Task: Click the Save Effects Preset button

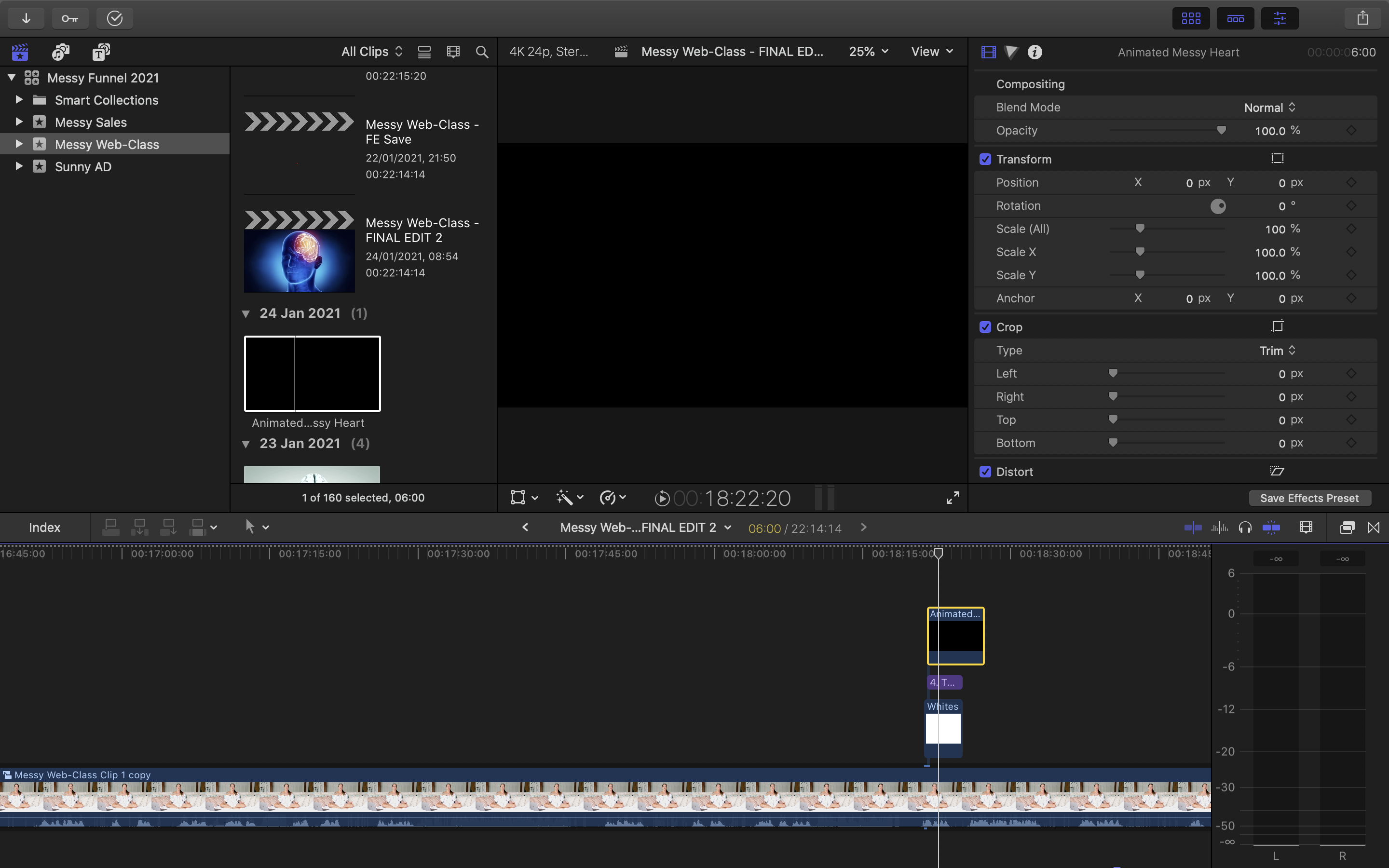Action: [x=1309, y=498]
